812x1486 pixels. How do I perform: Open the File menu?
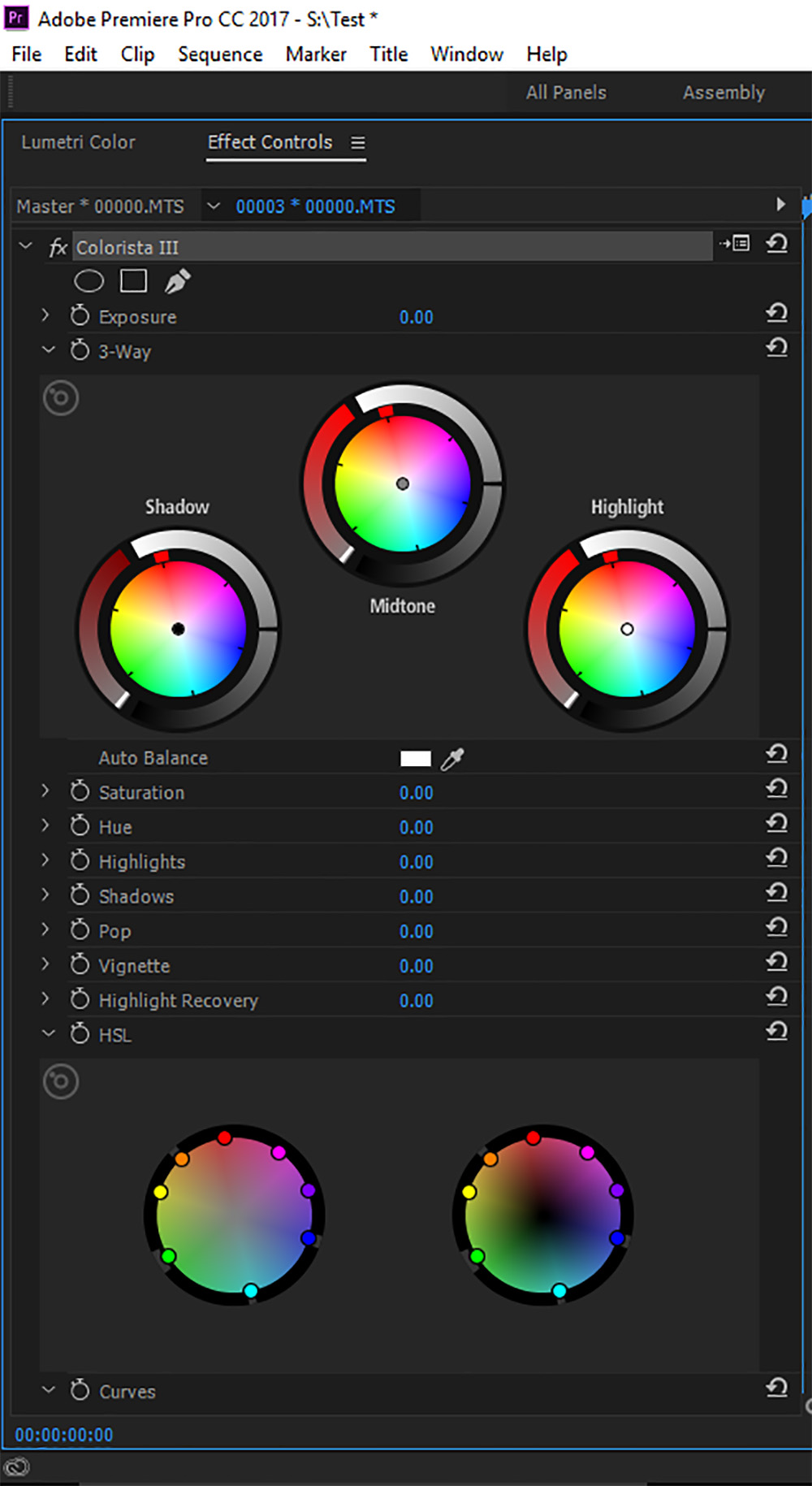[x=27, y=54]
